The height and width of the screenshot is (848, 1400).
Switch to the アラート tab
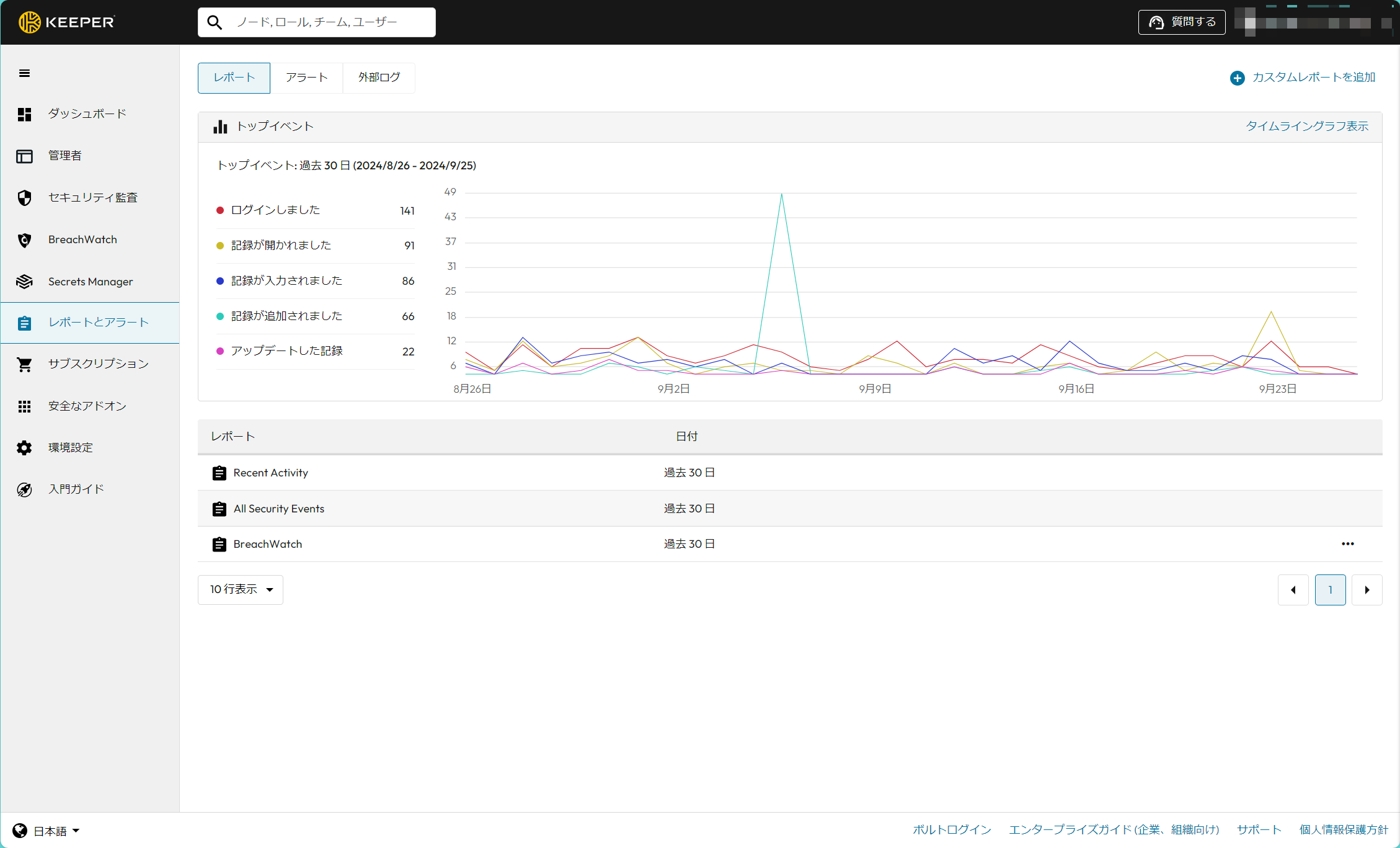coord(306,78)
